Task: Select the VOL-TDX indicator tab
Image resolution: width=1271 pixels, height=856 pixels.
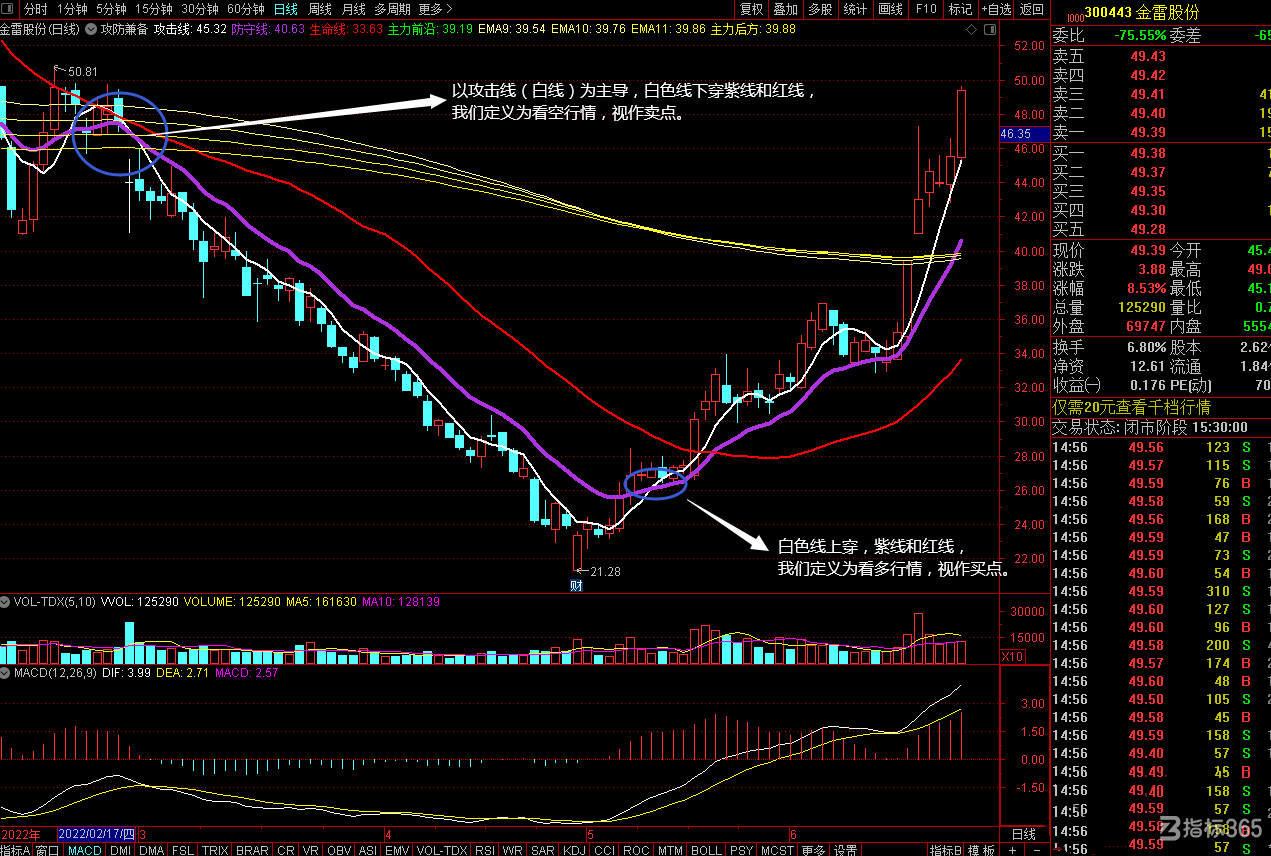Action: [441, 850]
